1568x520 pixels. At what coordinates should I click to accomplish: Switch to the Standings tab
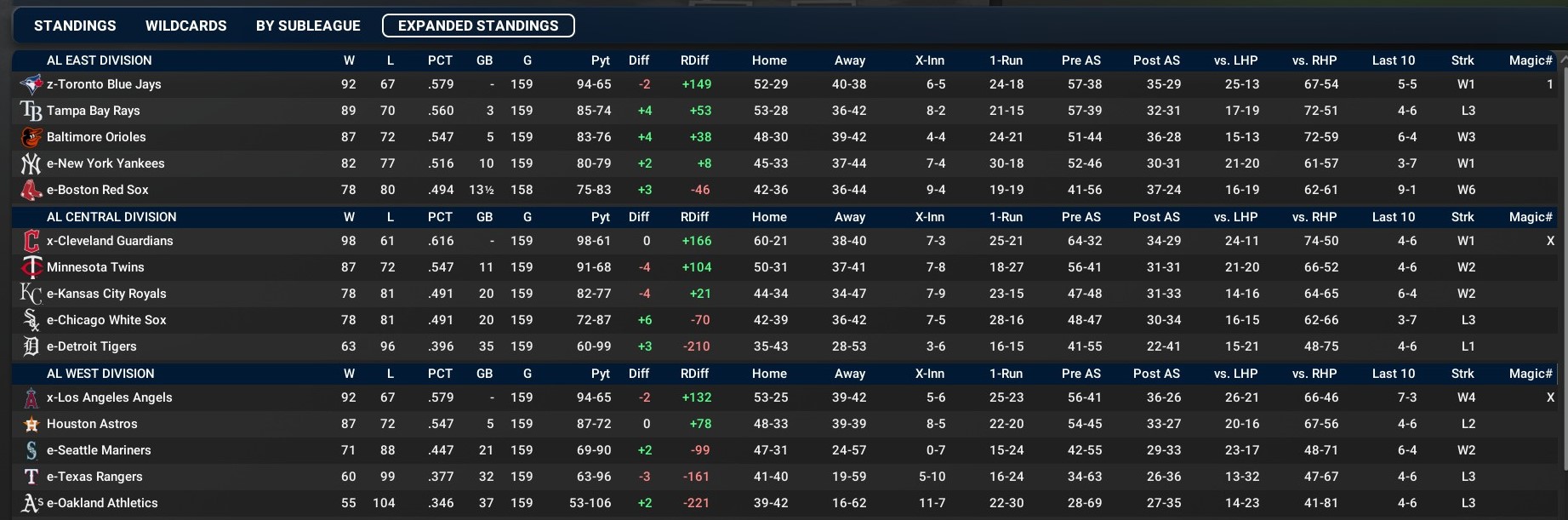pyautogui.click(x=75, y=26)
